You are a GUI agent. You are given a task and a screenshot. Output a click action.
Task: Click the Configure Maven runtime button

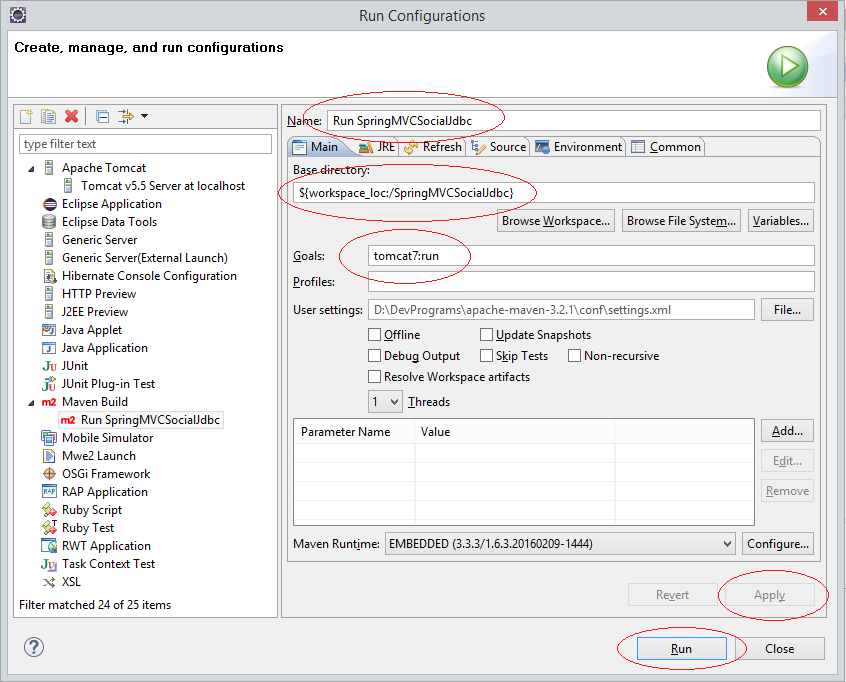(777, 544)
